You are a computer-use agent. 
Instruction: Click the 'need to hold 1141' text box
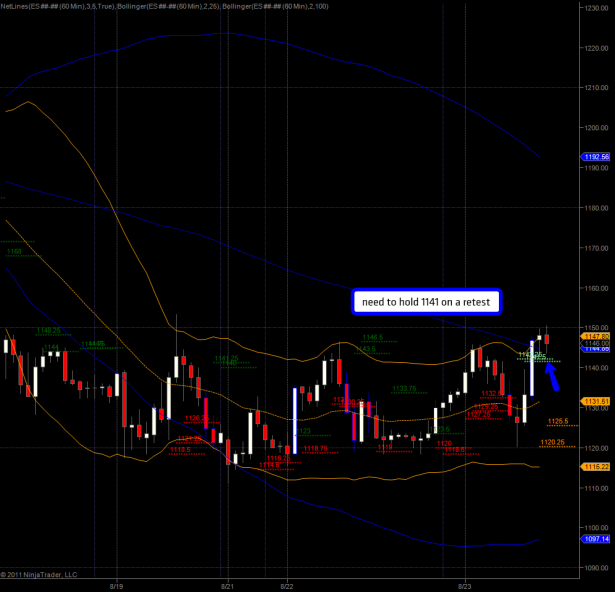(x=426, y=301)
